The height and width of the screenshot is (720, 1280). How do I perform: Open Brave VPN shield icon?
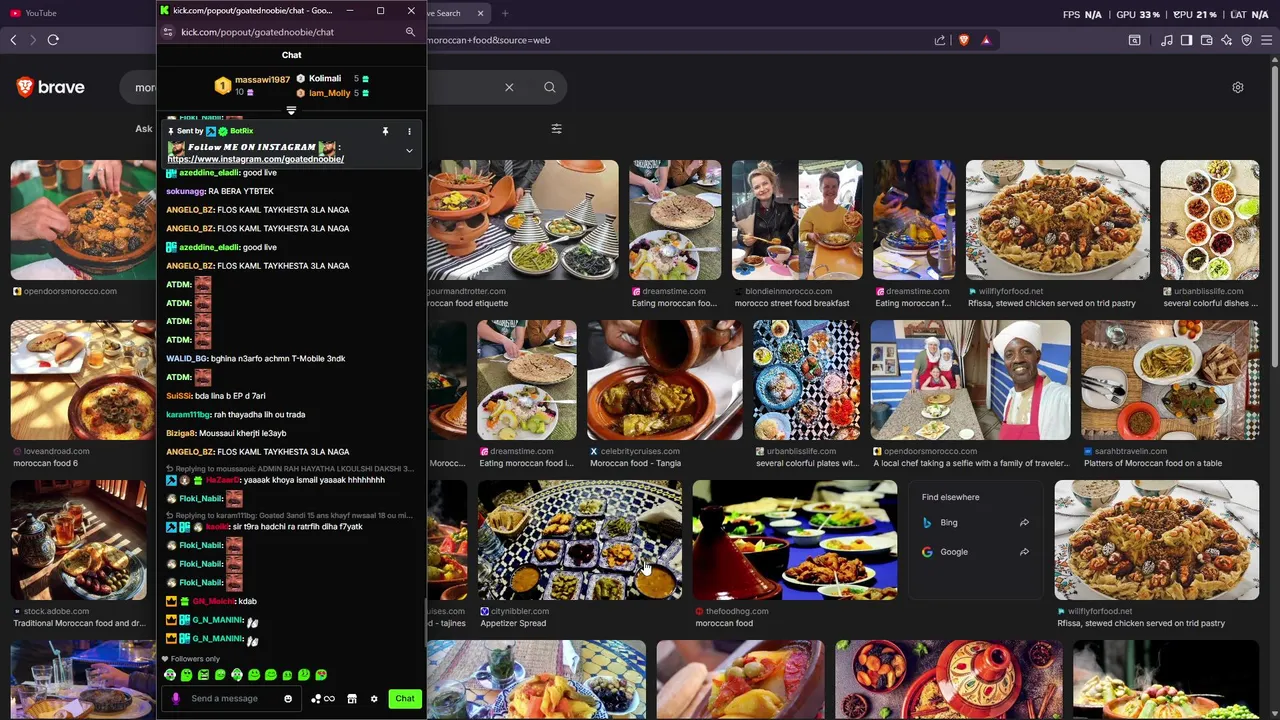(x=1246, y=40)
